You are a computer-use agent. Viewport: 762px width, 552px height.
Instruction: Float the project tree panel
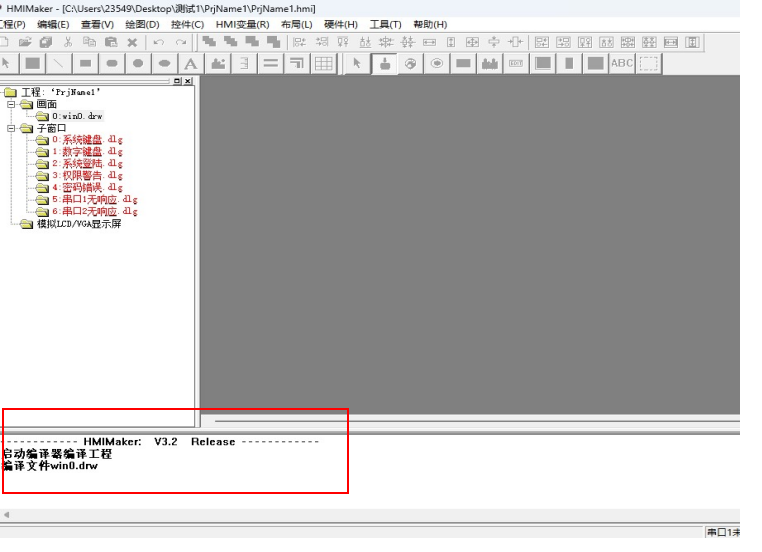tap(177, 81)
